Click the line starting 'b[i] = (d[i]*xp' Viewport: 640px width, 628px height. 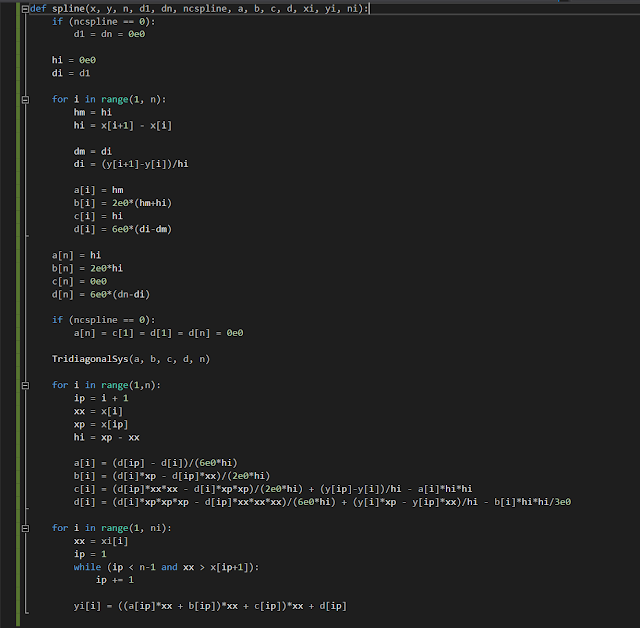tap(172, 476)
